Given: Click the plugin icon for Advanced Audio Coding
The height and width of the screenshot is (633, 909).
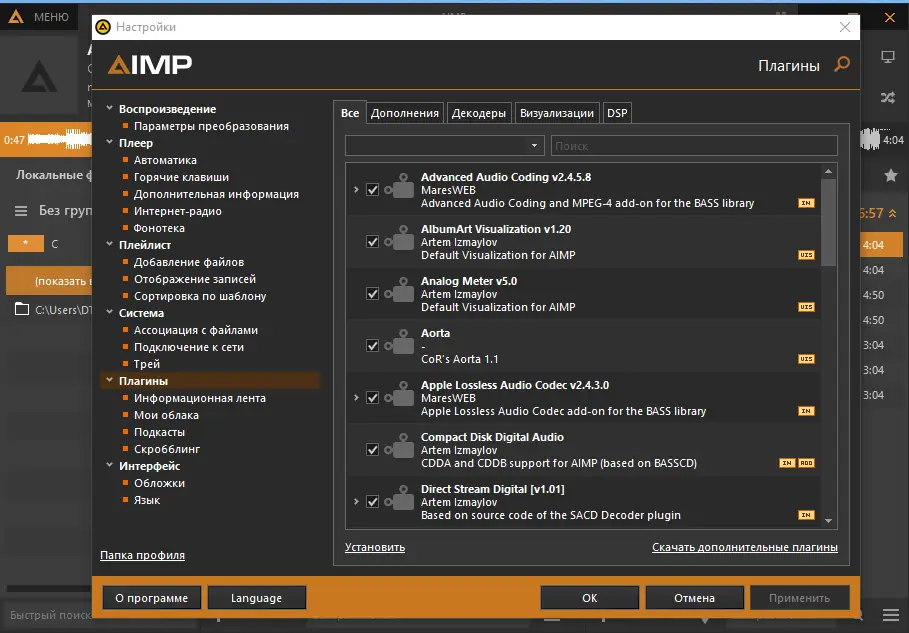Looking at the screenshot, I should point(399,186).
